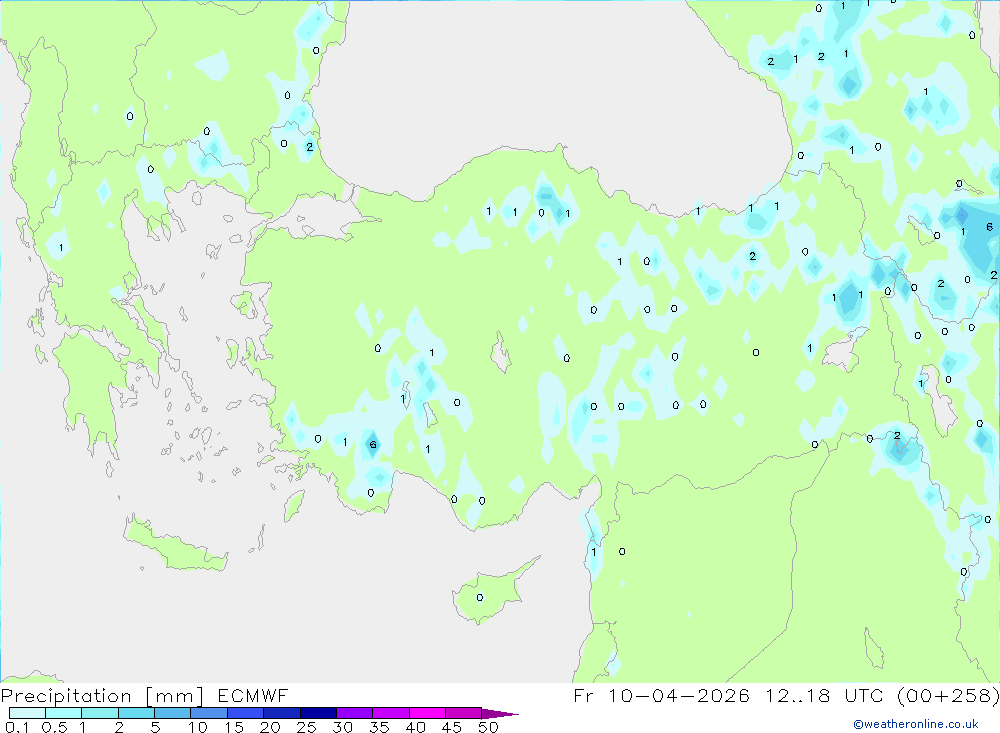Viewport: 1000px width, 733px height.
Task: Click the "ECMWF" model label
Action: pos(253,696)
